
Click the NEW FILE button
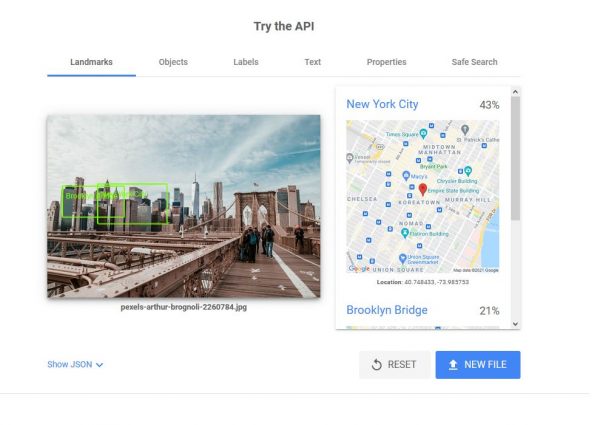(478, 365)
